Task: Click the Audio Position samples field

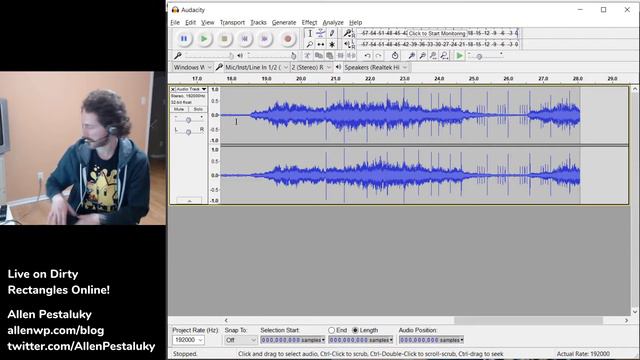Action: pyautogui.click(x=431, y=340)
